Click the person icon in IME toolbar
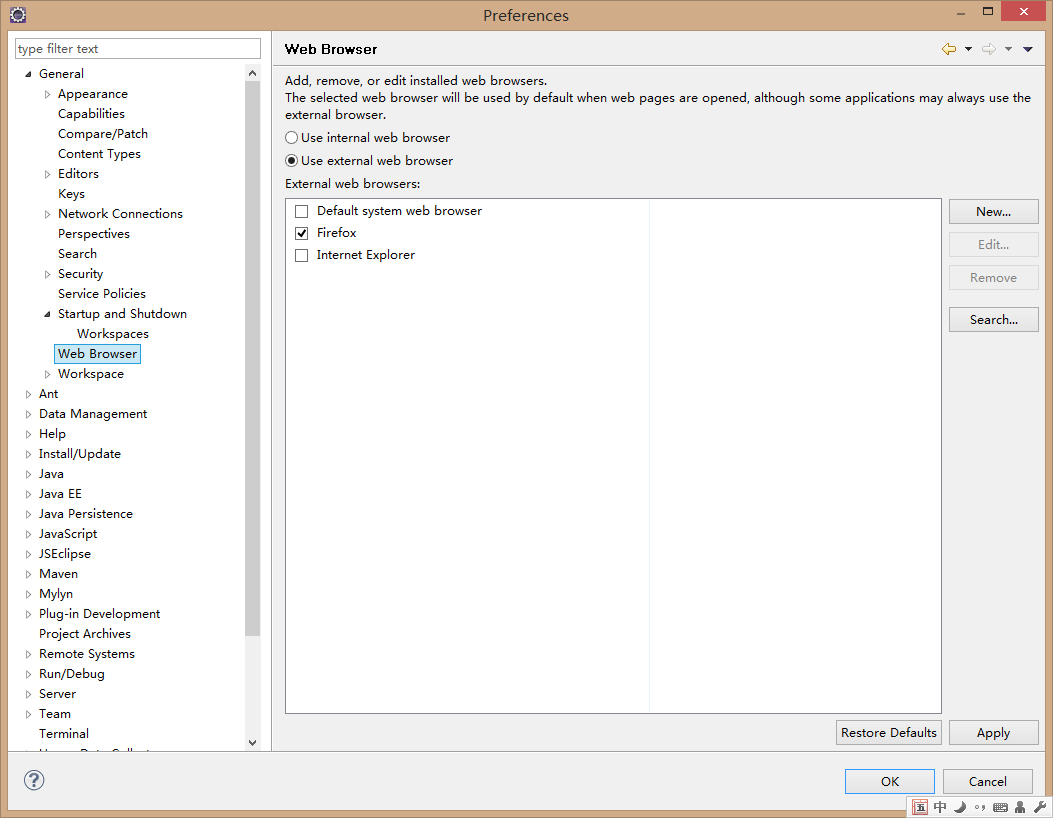Screen dimensions: 1053x818 click(1020, 807)
